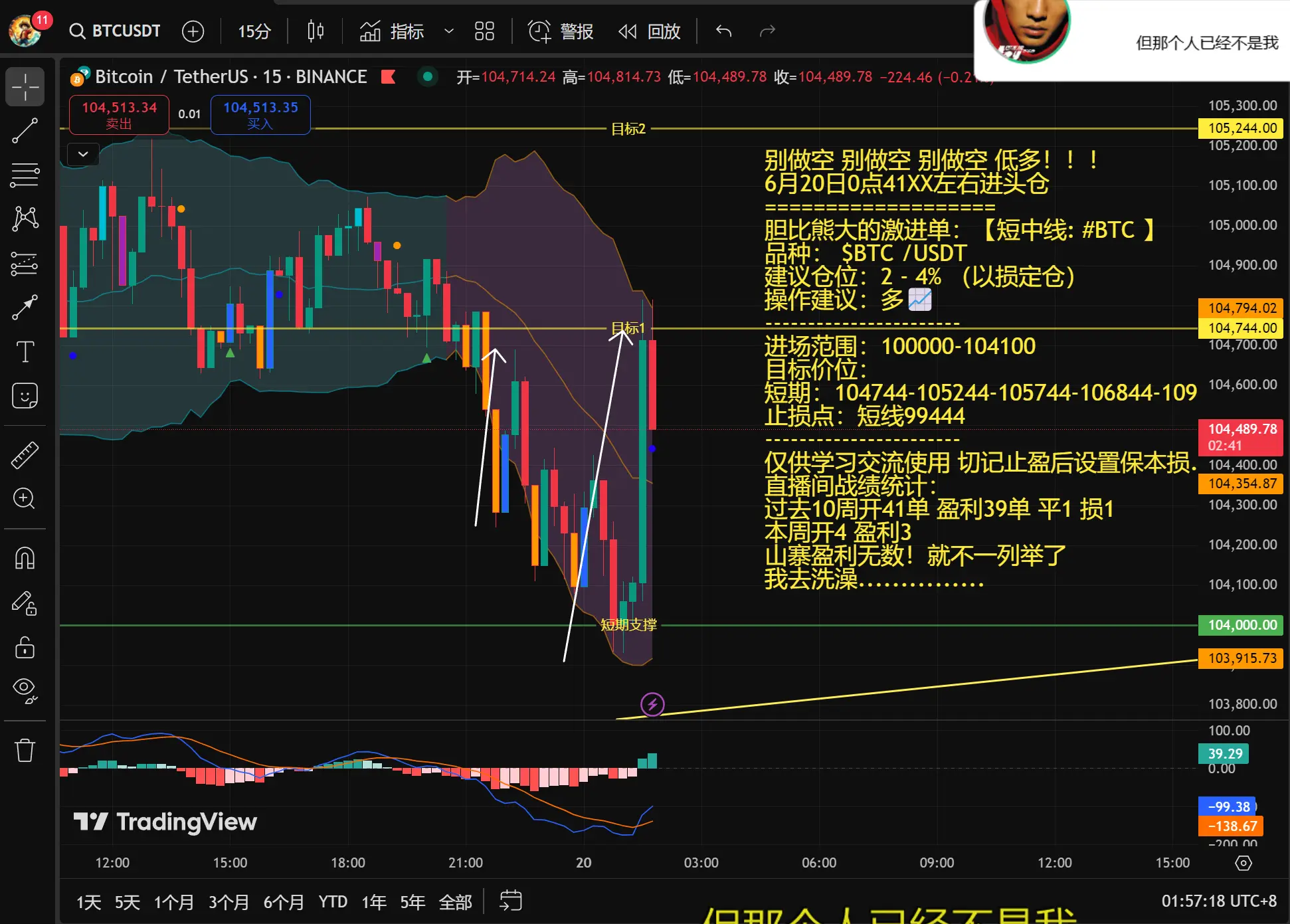Viewport: 1290px width, 924px height.
Task: Collapse the indicator legend chevron
Action: [83, 154]
